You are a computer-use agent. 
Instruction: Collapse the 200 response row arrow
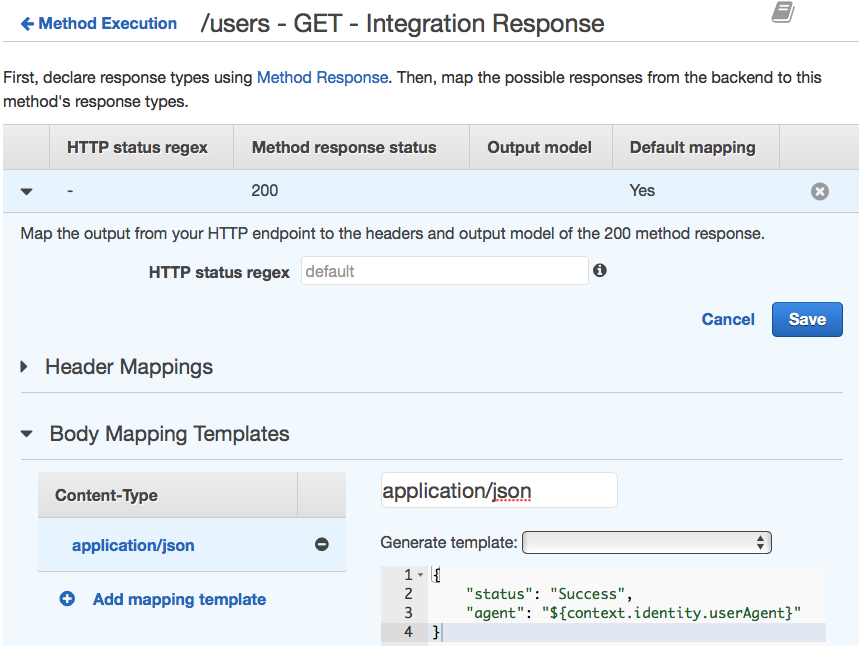pyautogui.click(x=27, y=191)
